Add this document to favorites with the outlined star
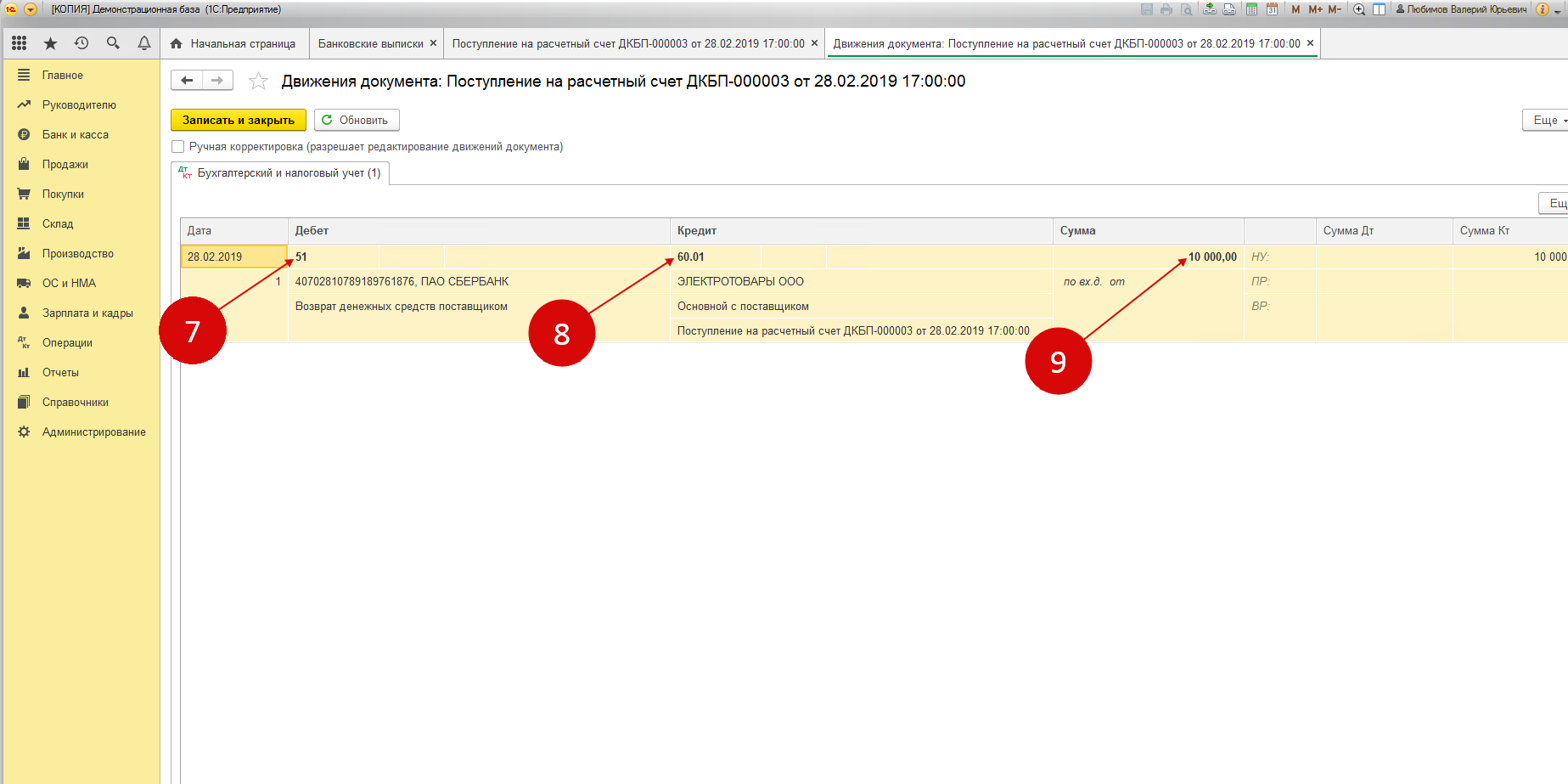The image size is (1568, 784). (x=258, y=82)
